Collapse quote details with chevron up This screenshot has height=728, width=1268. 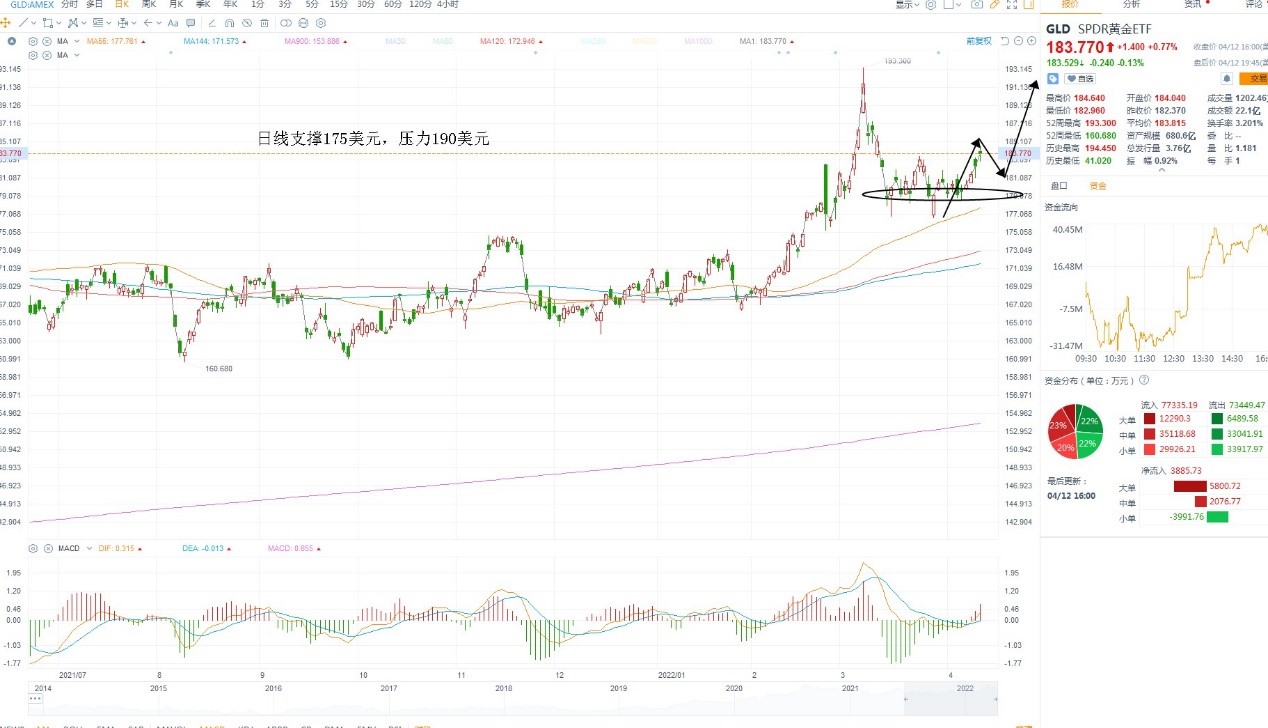1161,170
